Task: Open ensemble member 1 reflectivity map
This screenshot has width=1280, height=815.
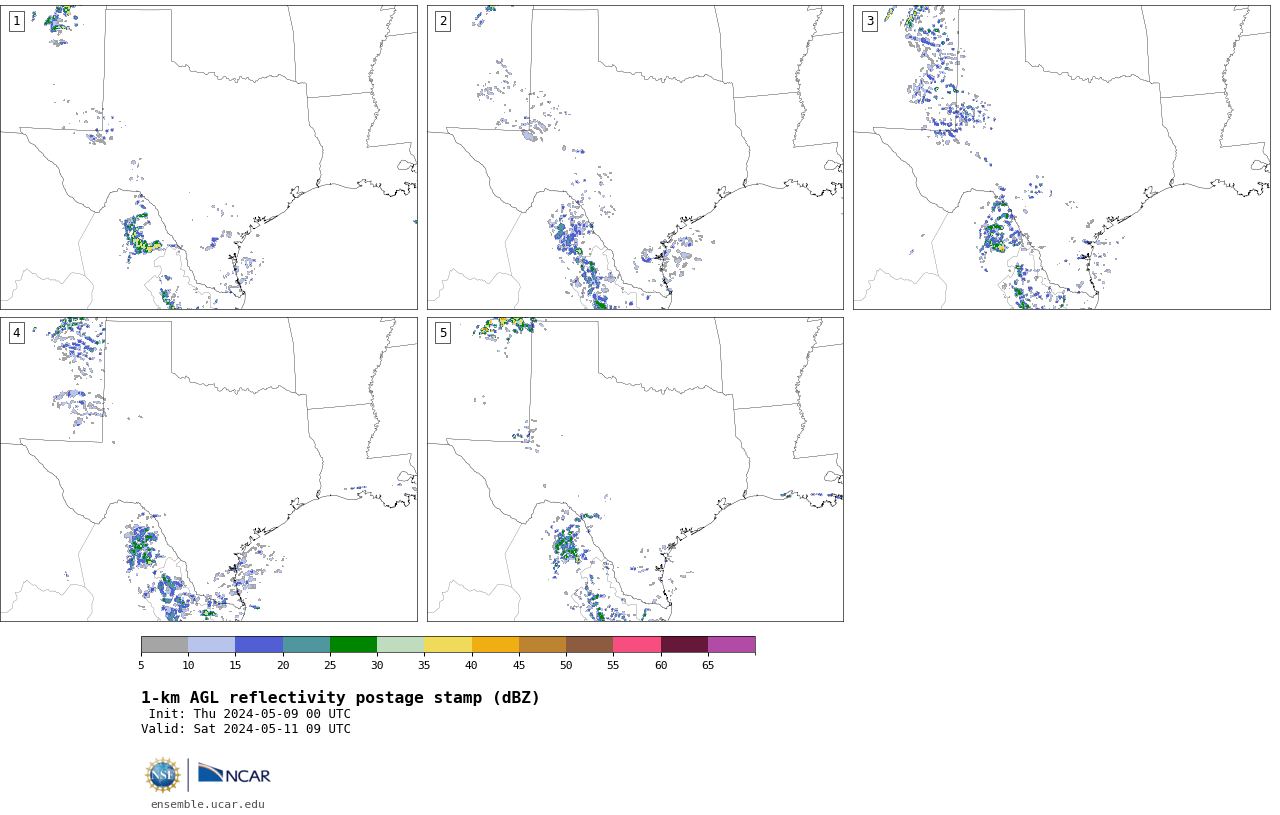Action: pos(208,157)
